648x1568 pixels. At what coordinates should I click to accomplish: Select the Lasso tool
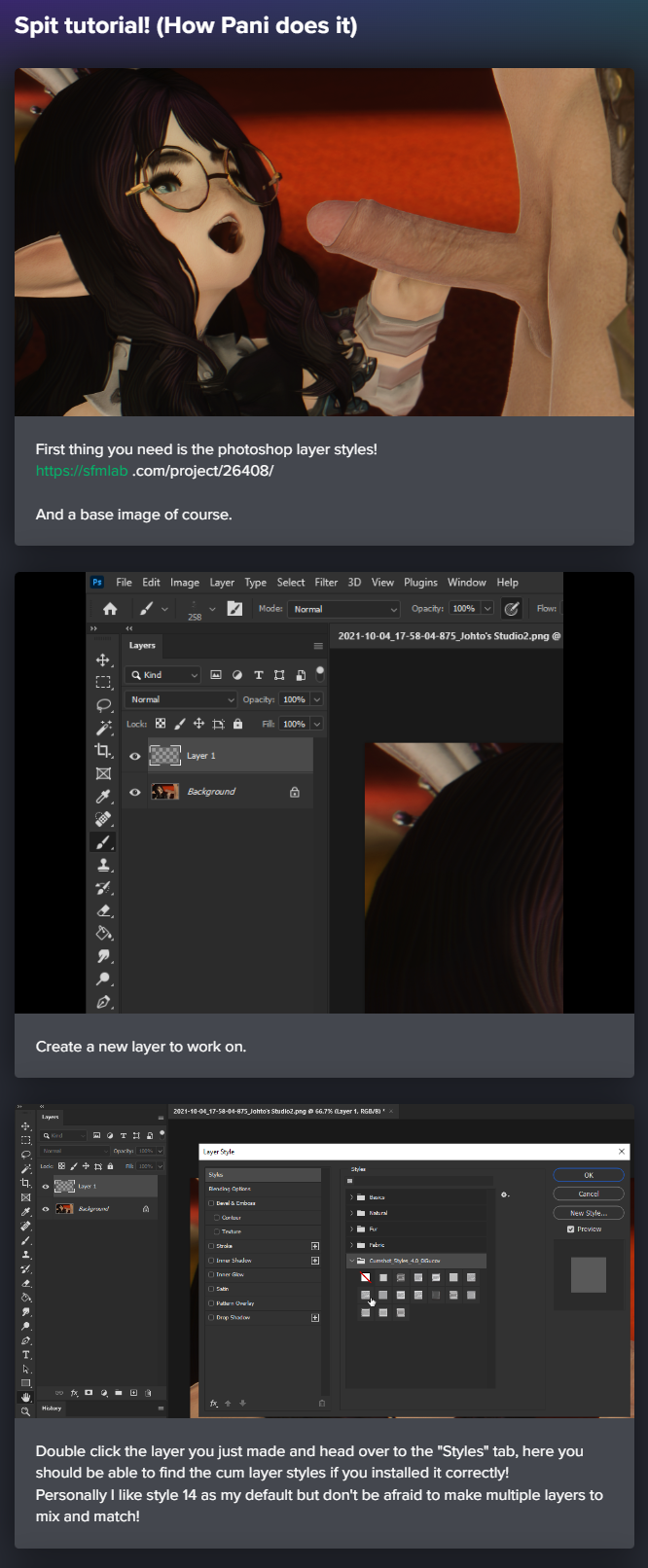click(x=103, y=705)
